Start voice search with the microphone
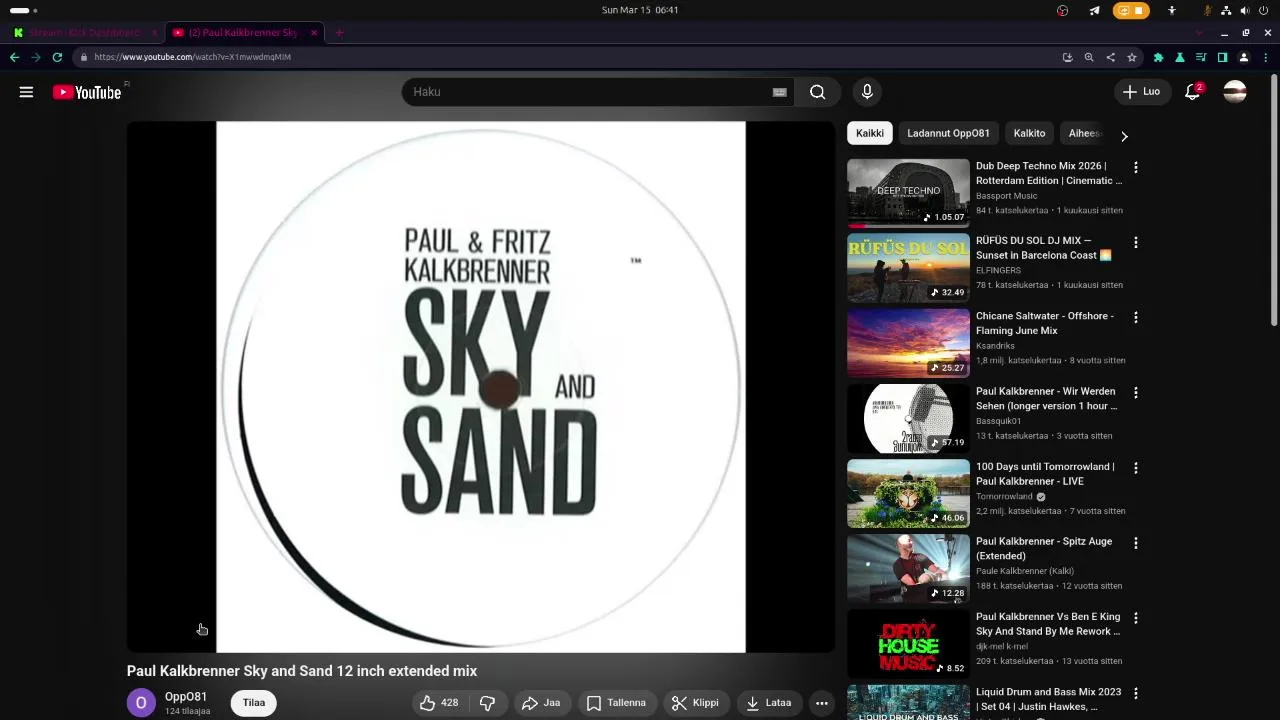The image size is (1280, 720). 867,92
